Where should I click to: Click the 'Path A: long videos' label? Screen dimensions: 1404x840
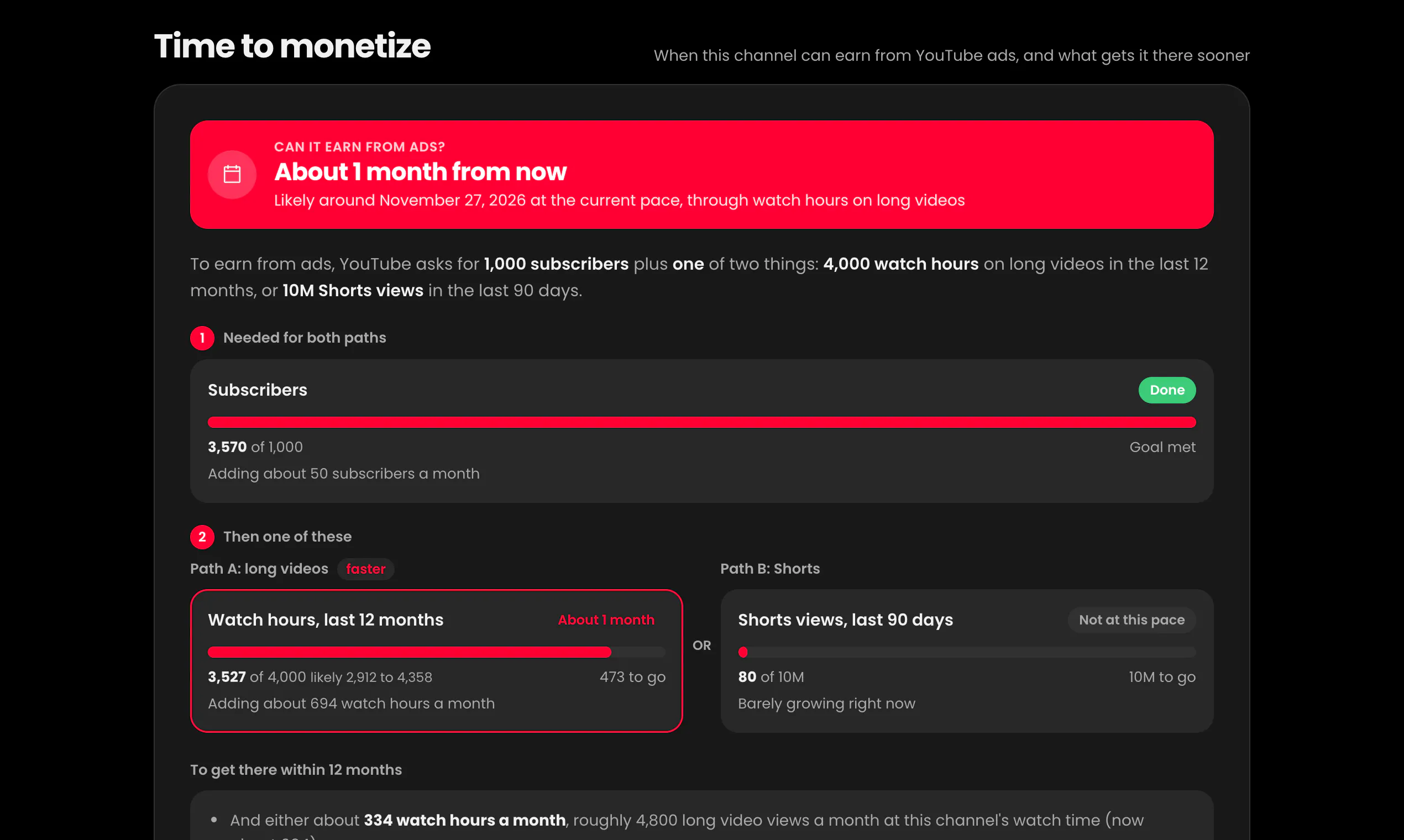click(x=259, y=569)
